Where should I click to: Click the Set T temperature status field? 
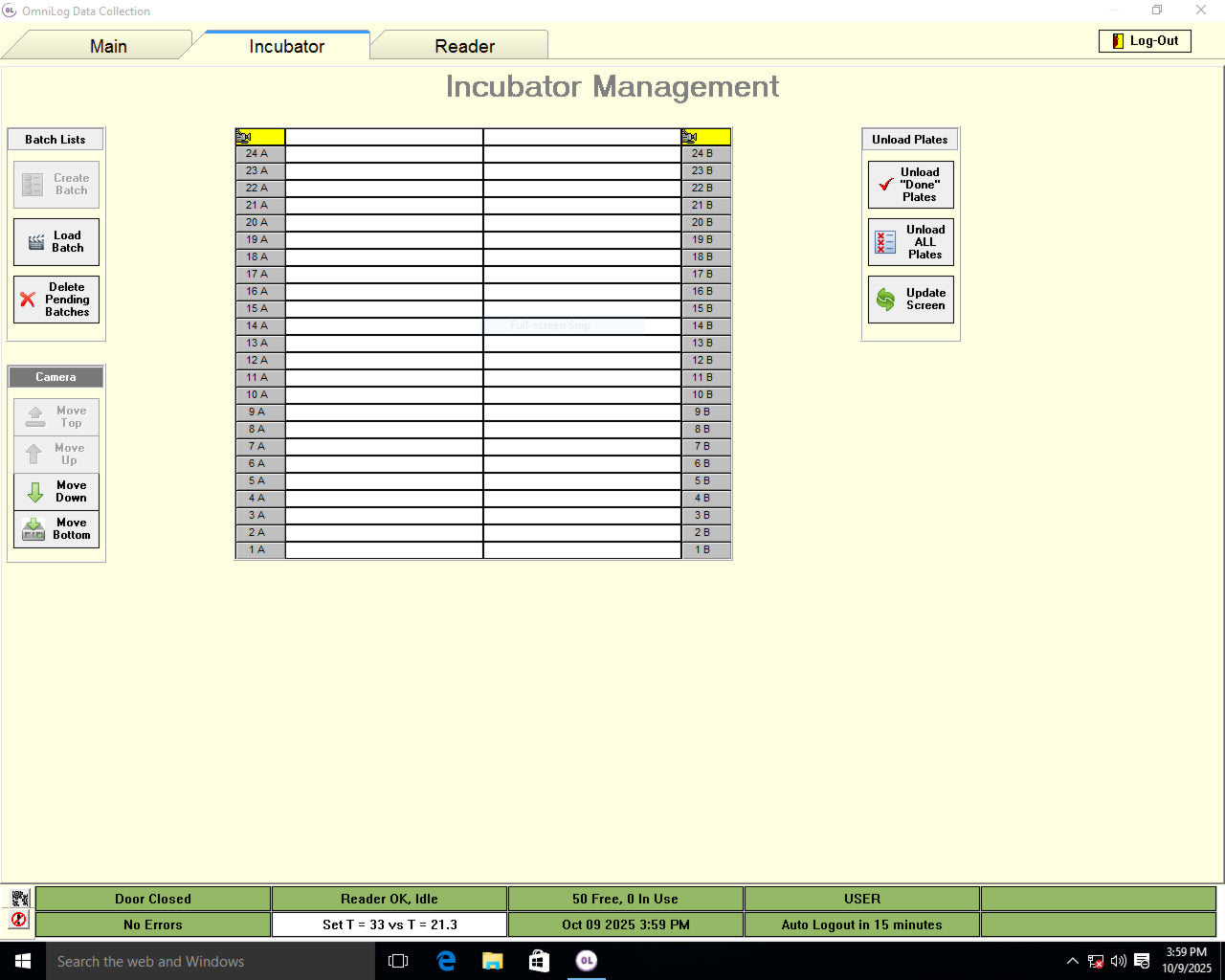tap(390, 924)
